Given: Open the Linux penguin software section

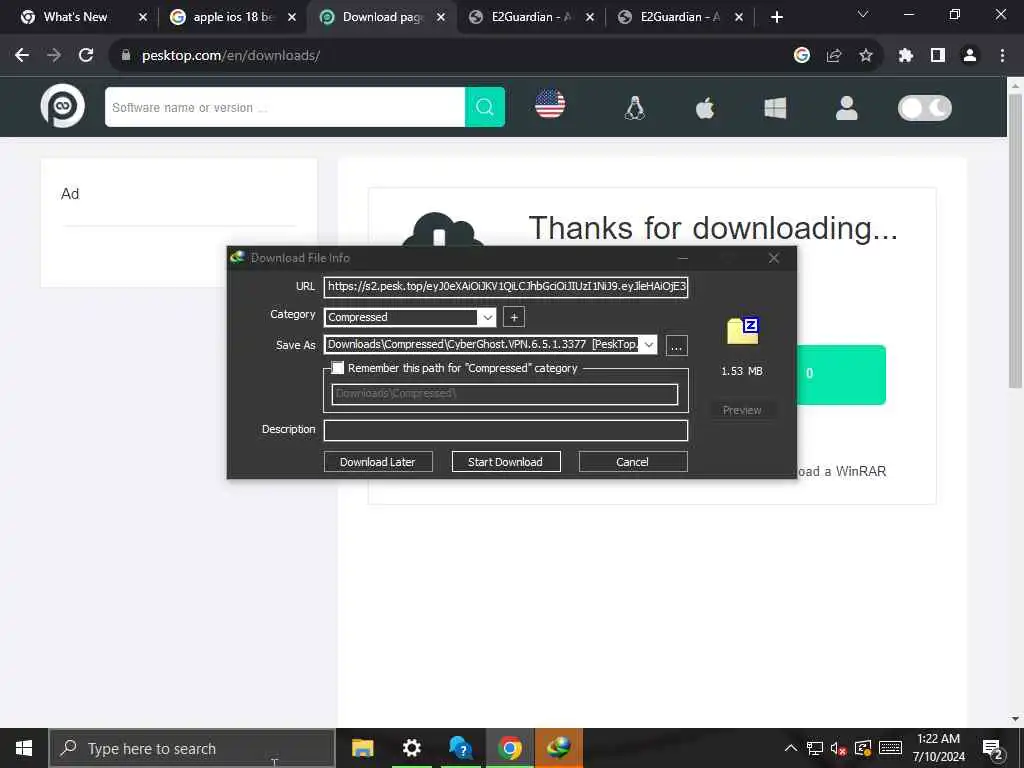Looking at the screenshot, I should [x=635, y=108].
